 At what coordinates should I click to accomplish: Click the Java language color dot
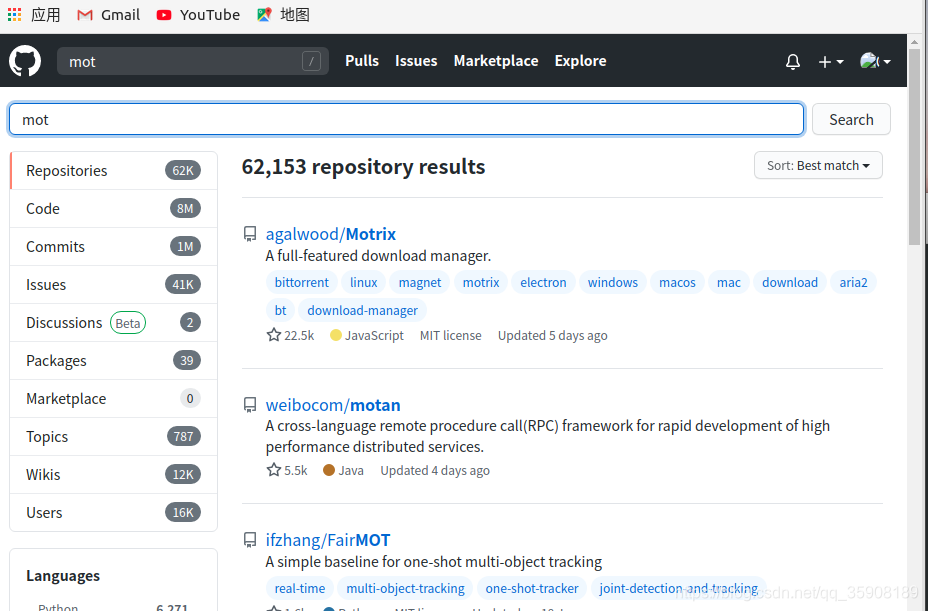click(329, 470)
